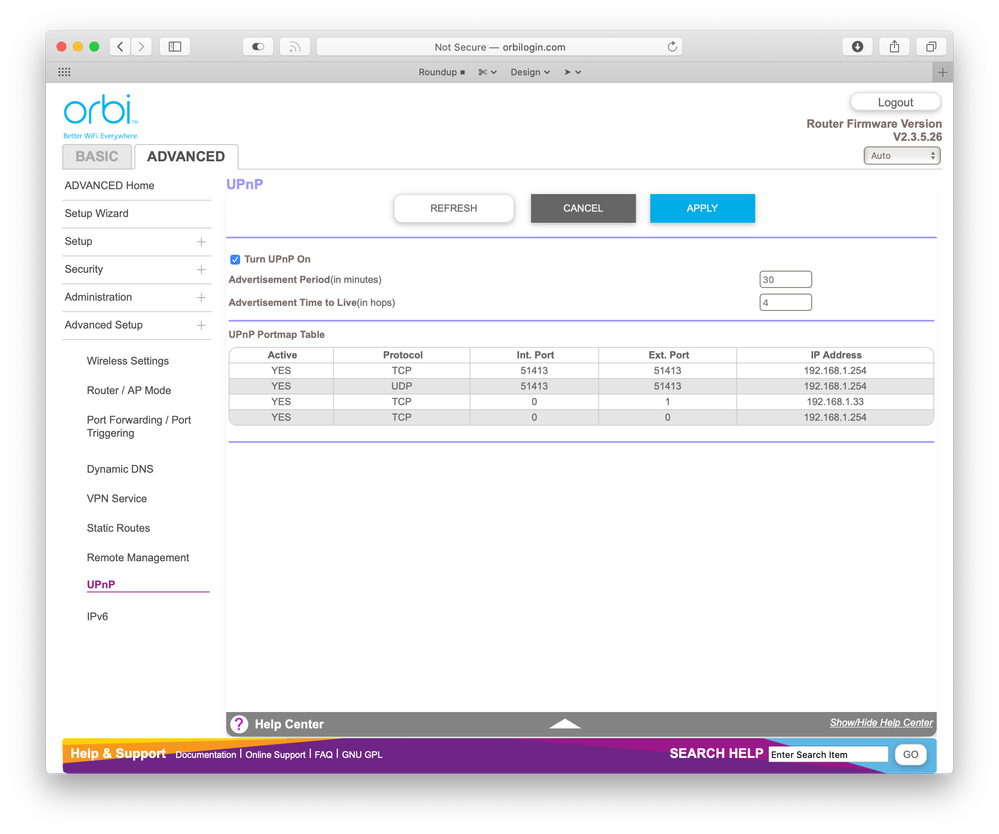Open tab overview with the tabs icon
The width and height of the screenshot is (999, 834).
tap(930, 46)
